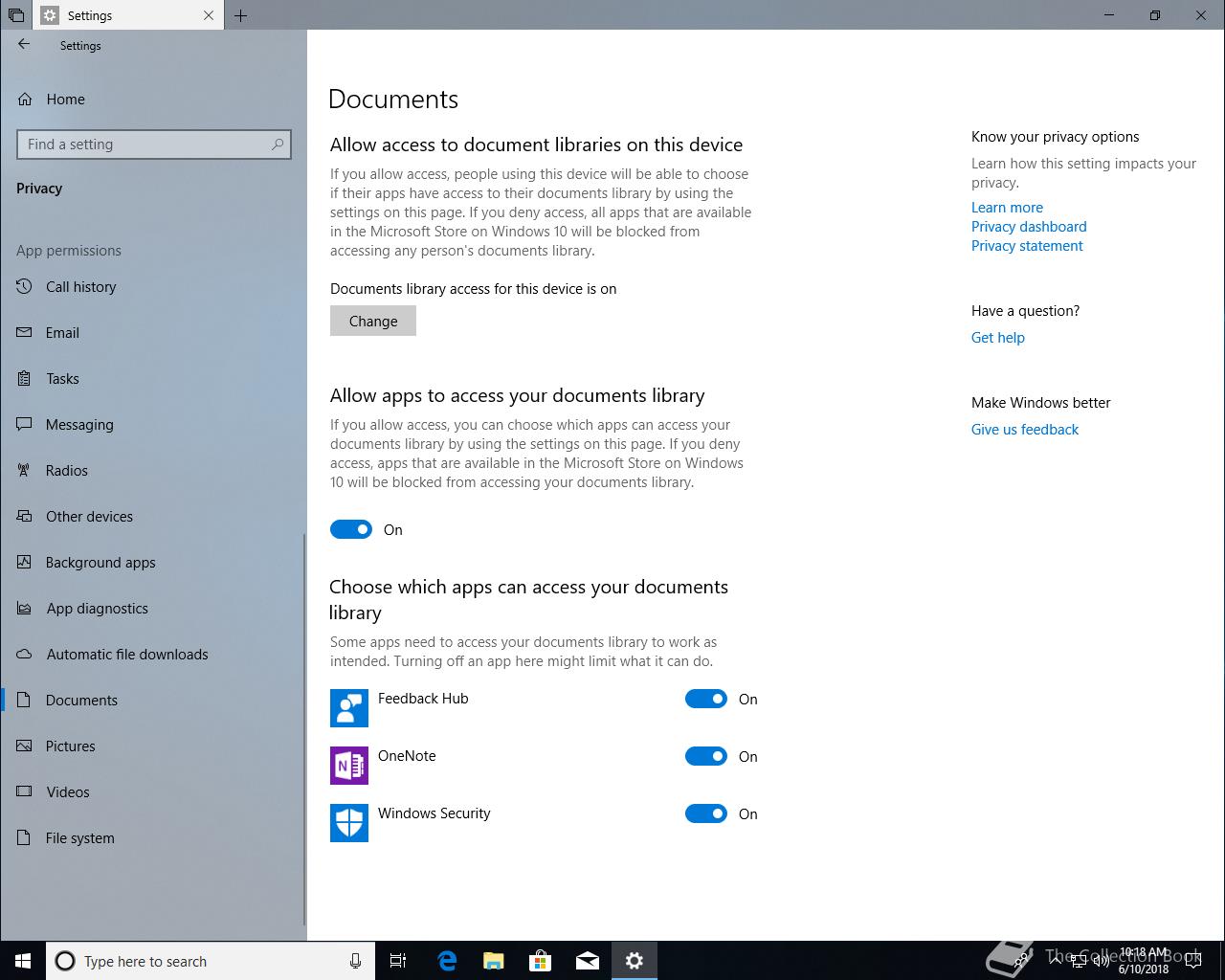Viewport: 1225px width, 980px height.
Task: Disable OneNote documents access
Action: tap(706, 756)
